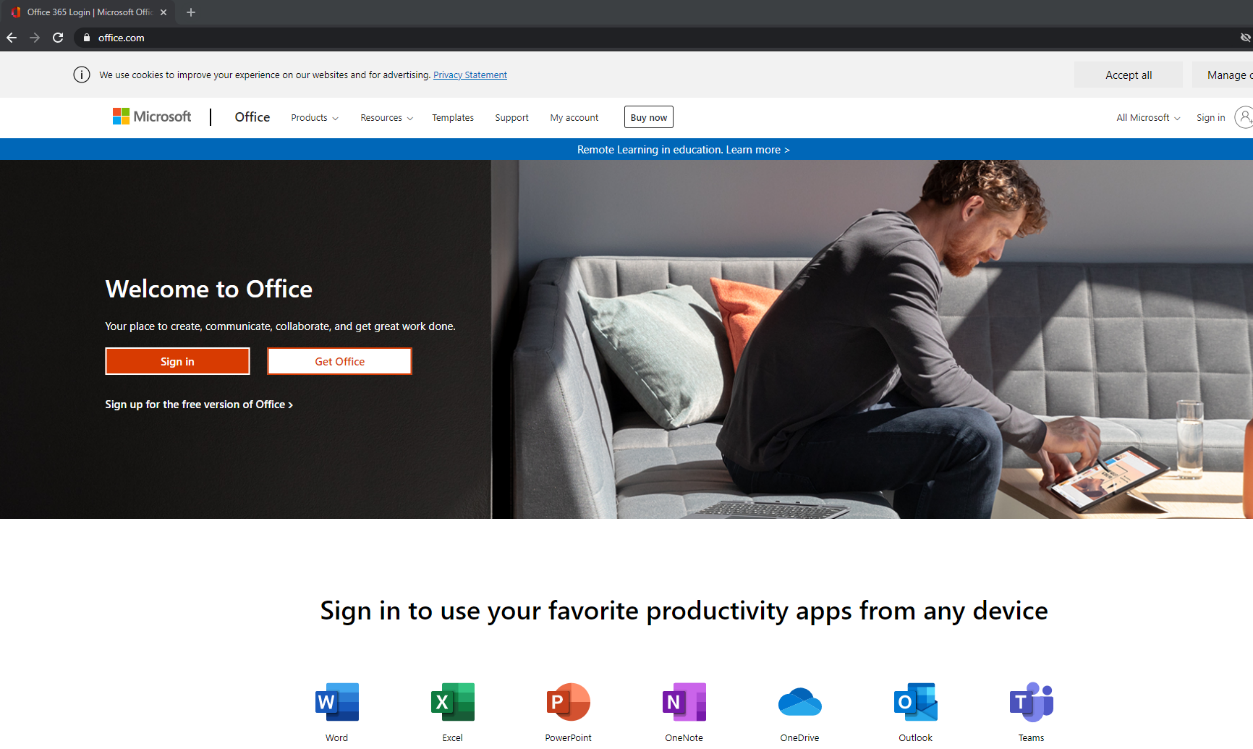Click the user avatar icon at top right
The height and width of the screenshot is (749, 1253).
(x=1243, y=117)
